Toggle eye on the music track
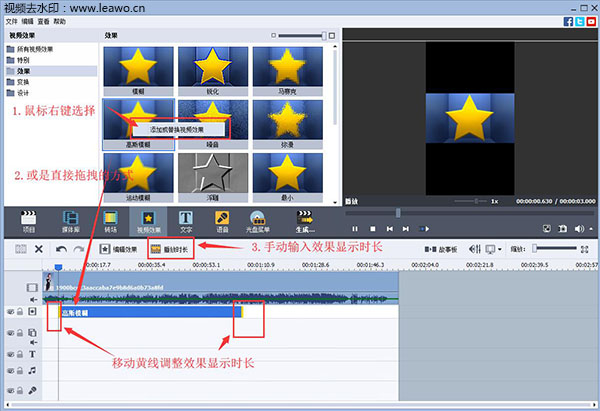 pyautogui.click(x=11, y=370)
